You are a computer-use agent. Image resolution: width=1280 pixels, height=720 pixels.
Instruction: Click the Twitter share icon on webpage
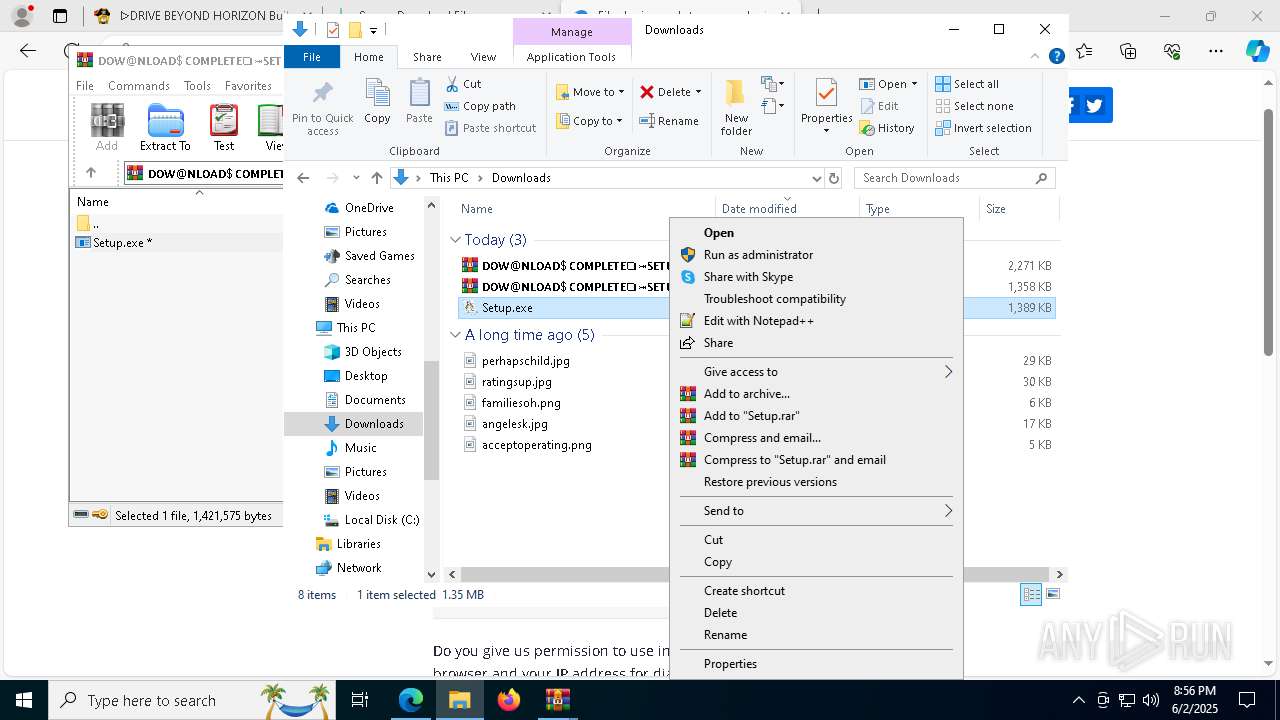click(x=1095, y=105)
